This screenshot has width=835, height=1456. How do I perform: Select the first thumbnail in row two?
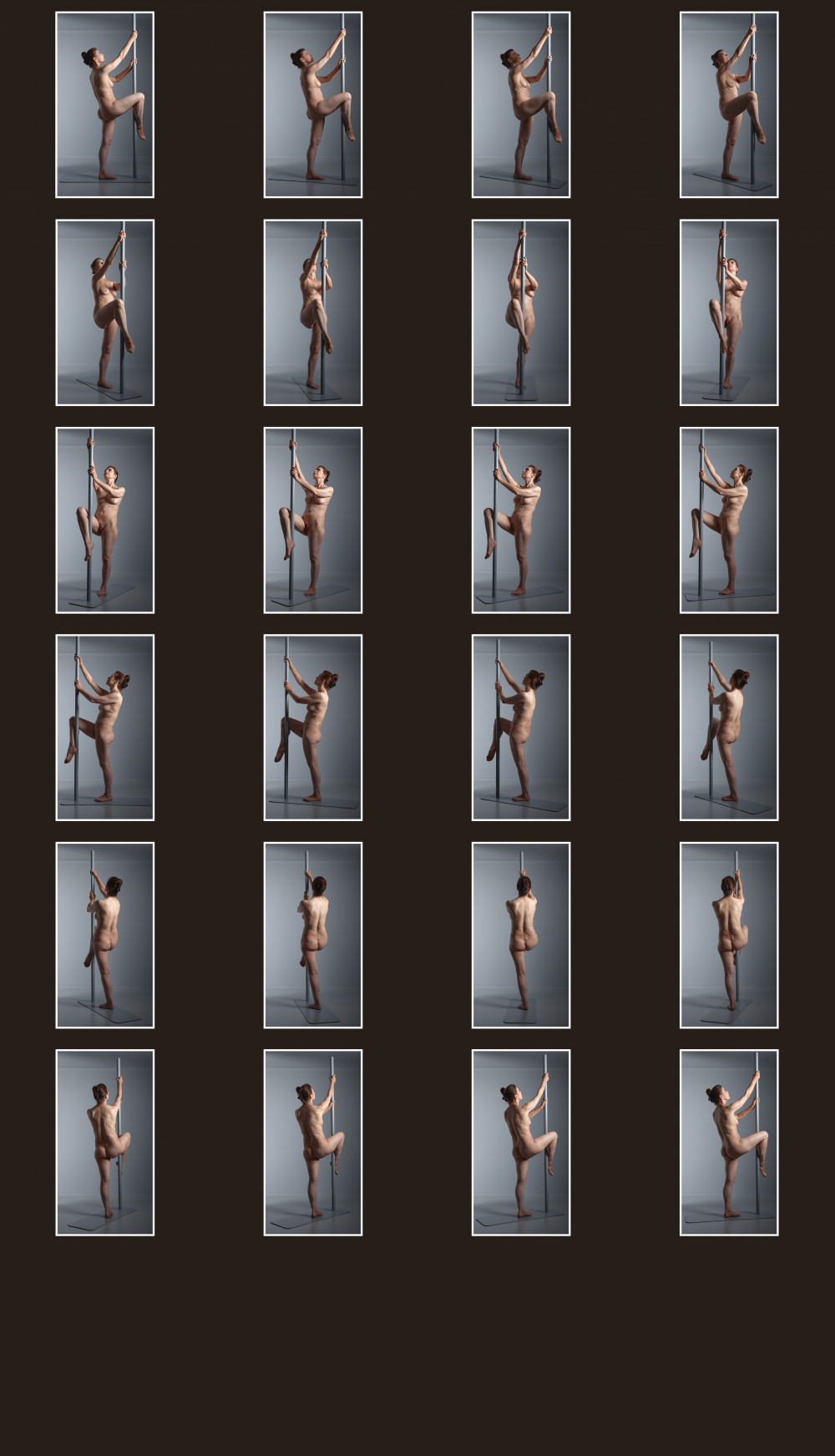[105, 312]
